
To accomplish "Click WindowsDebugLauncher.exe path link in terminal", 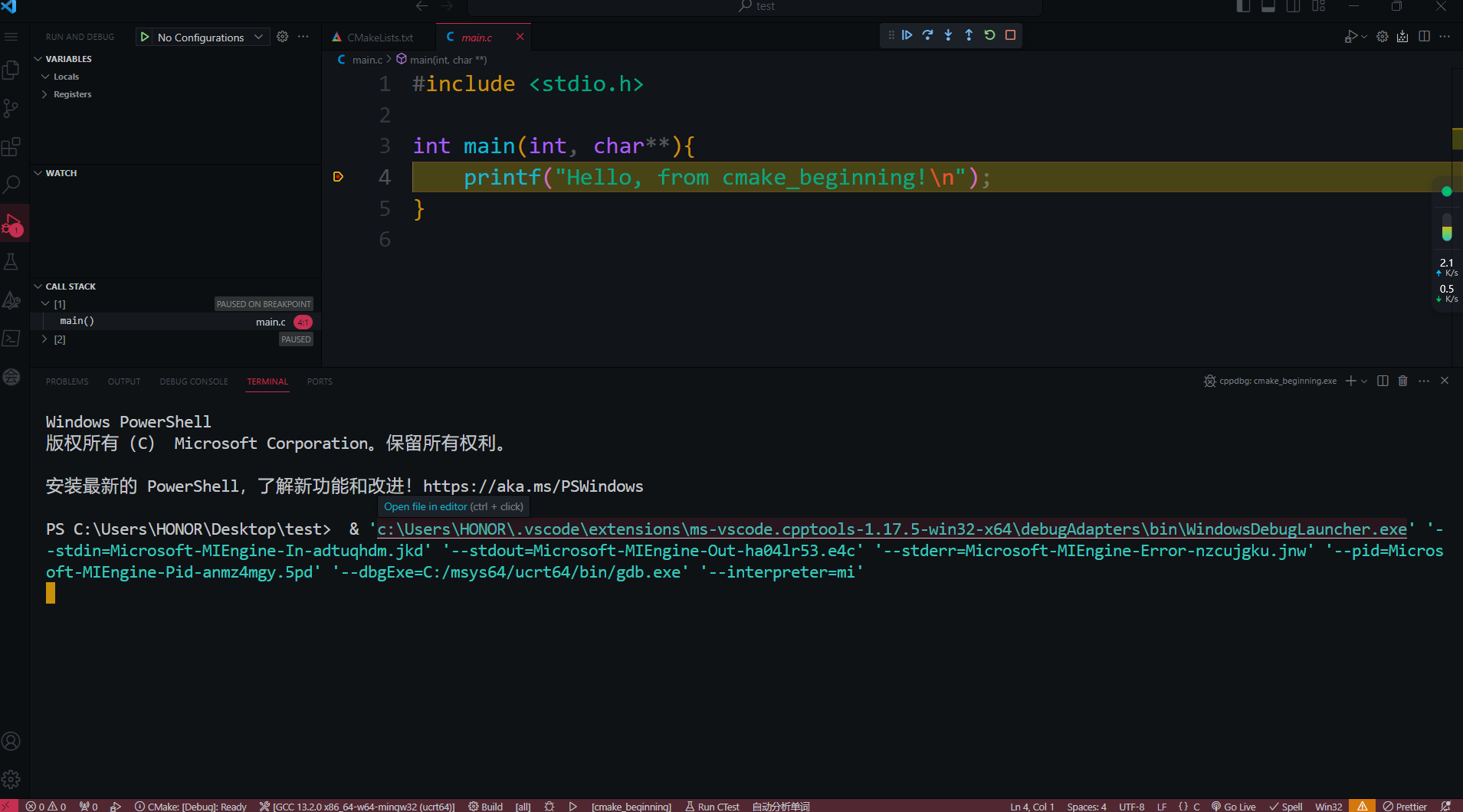I will click(x=891, y=529).
